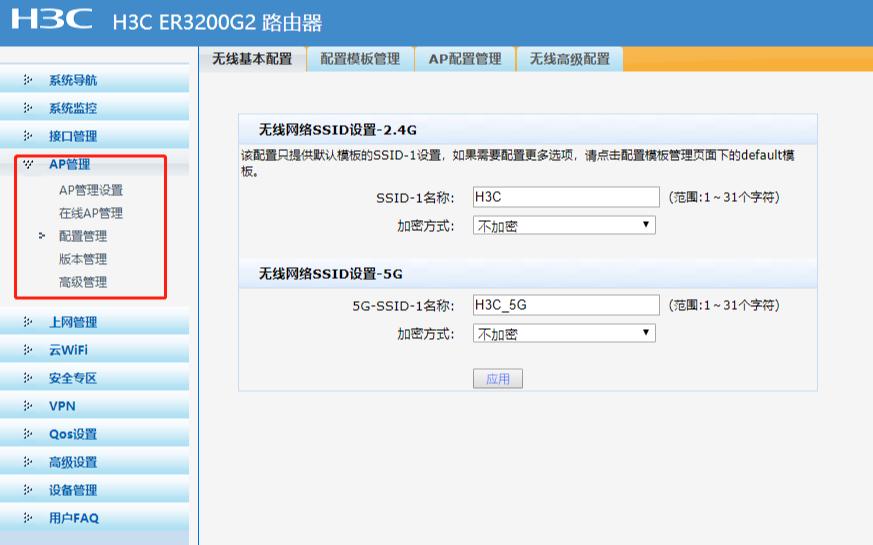Go to 在线AP管理 submenu item
The image size is (873, 545).
(x=91, y=213)
